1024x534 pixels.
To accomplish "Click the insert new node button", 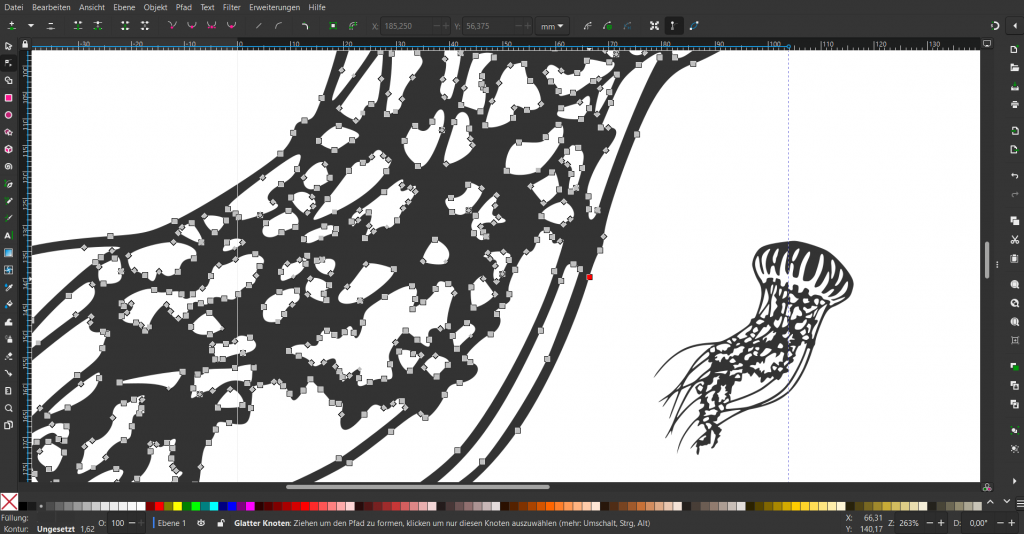I will point(11,25).
